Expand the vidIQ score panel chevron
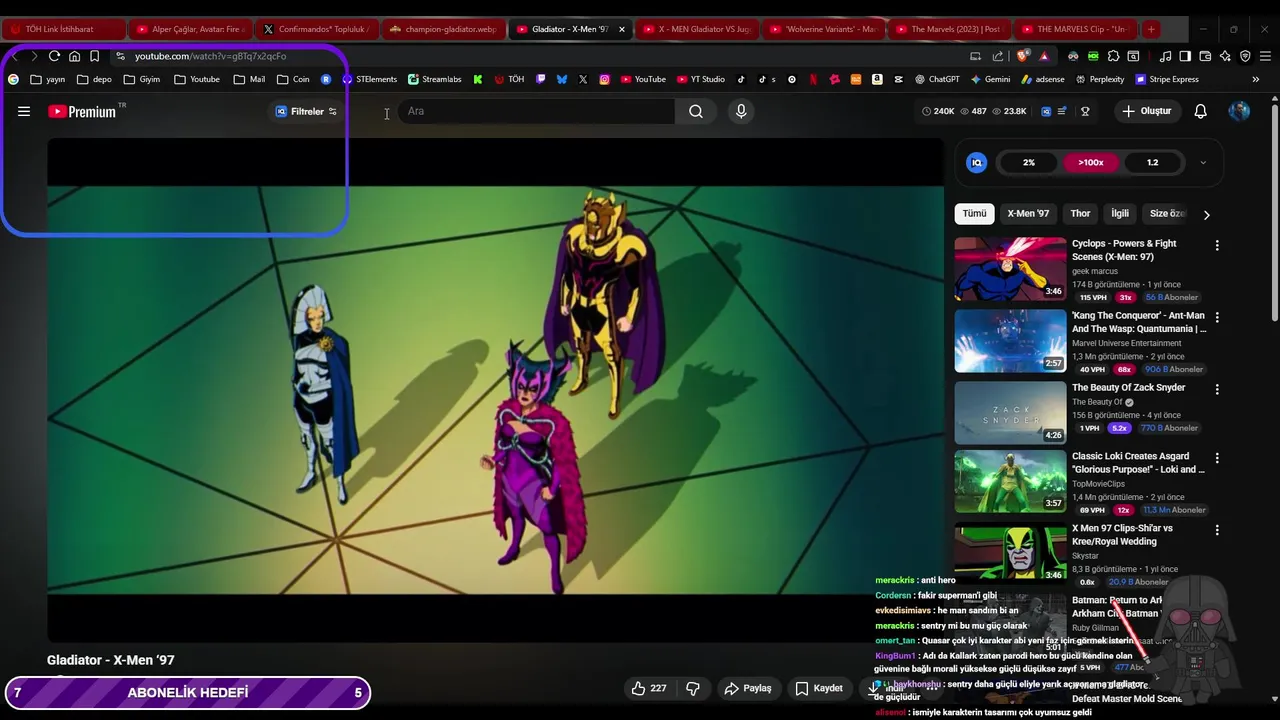The width and height of the screenshot is (1280, 720). pyautogui.click(x=1203, y=162)
